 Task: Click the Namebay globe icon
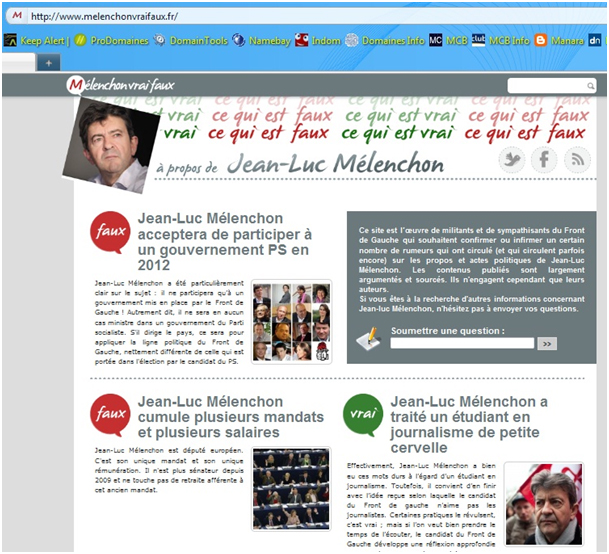click(x=238, y=40)
